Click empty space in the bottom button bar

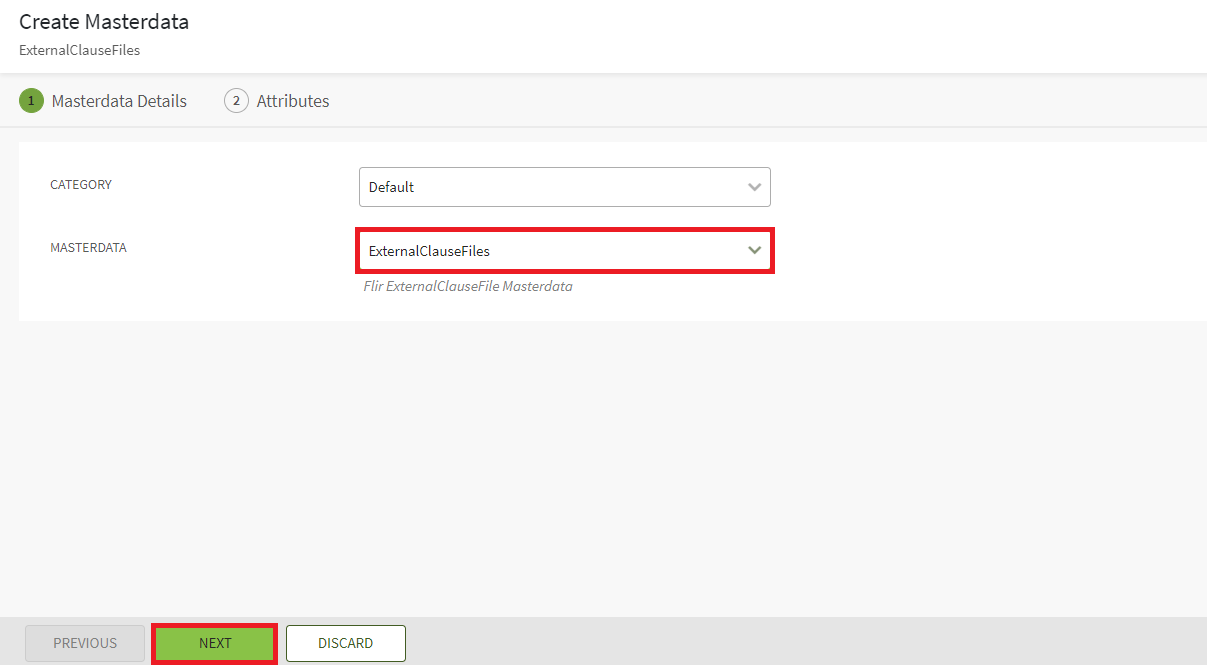coord(800,642)
